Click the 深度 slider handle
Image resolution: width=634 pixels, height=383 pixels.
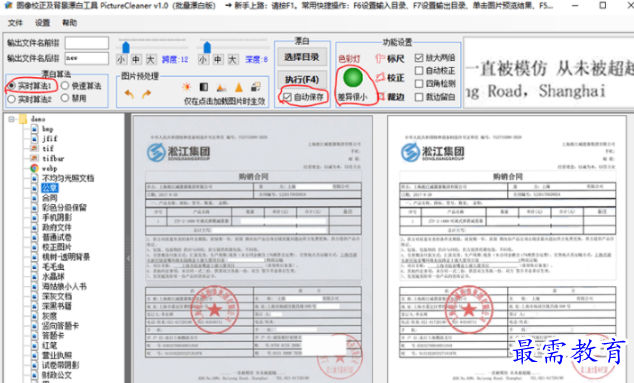click(x=207, y=47)
